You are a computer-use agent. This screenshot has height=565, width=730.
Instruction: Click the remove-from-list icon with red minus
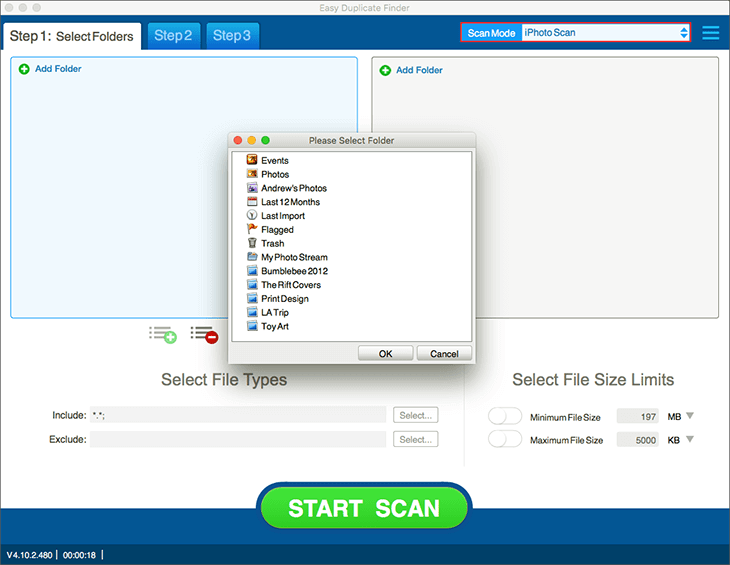[205, 335]
